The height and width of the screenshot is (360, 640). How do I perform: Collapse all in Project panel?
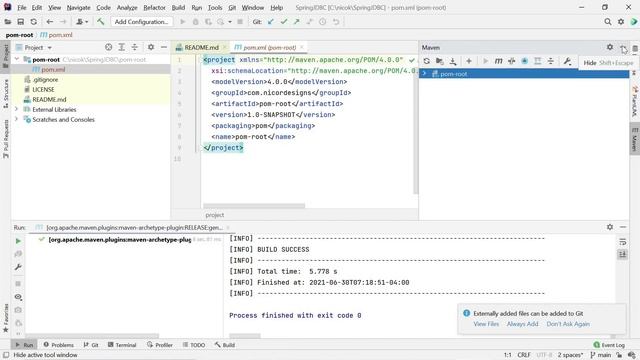[135, 47]
